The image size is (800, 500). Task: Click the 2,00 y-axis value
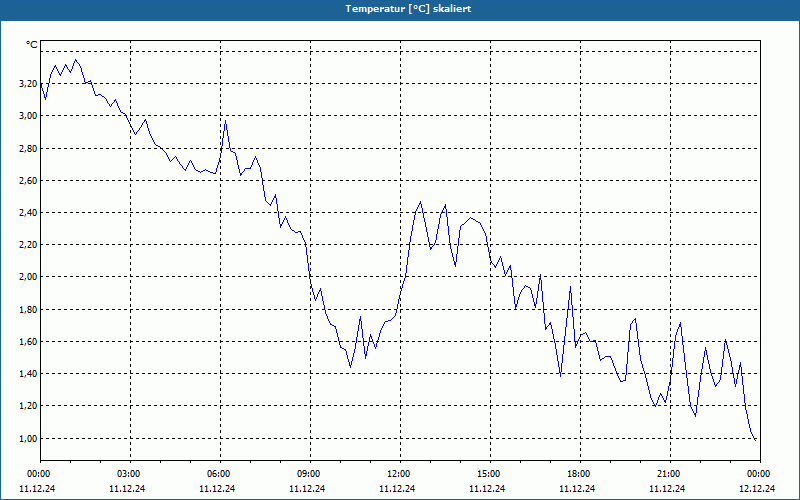tap(28, 277)
